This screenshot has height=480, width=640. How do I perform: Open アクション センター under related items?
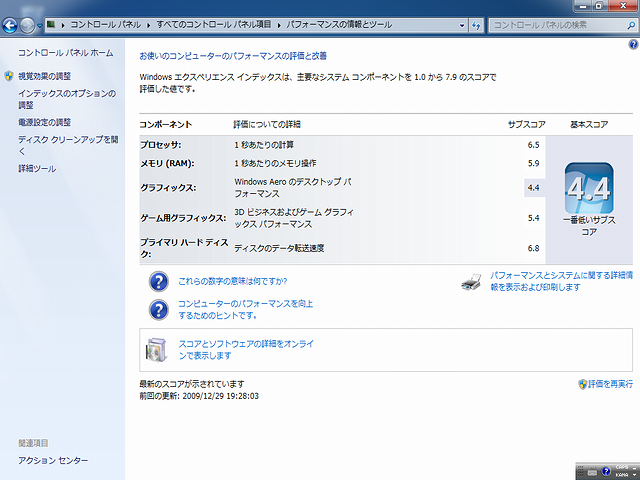tap(53, 460)
